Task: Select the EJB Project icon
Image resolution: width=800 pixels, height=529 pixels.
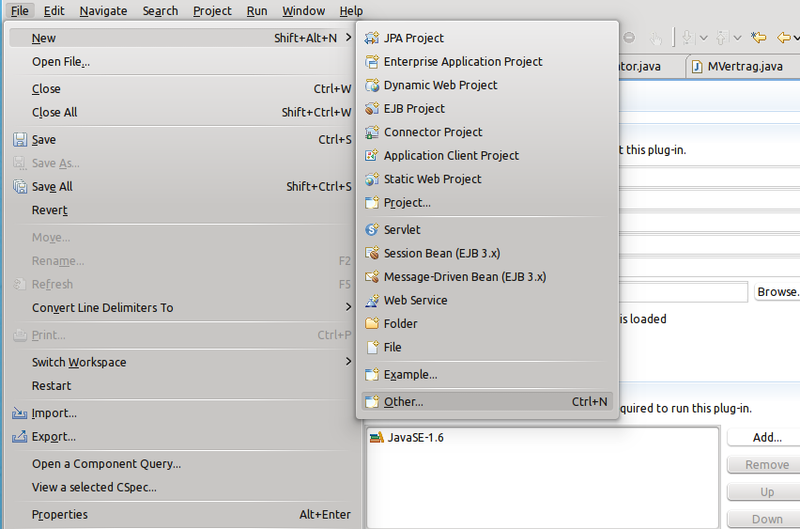Action: click(x=372, y=109)
